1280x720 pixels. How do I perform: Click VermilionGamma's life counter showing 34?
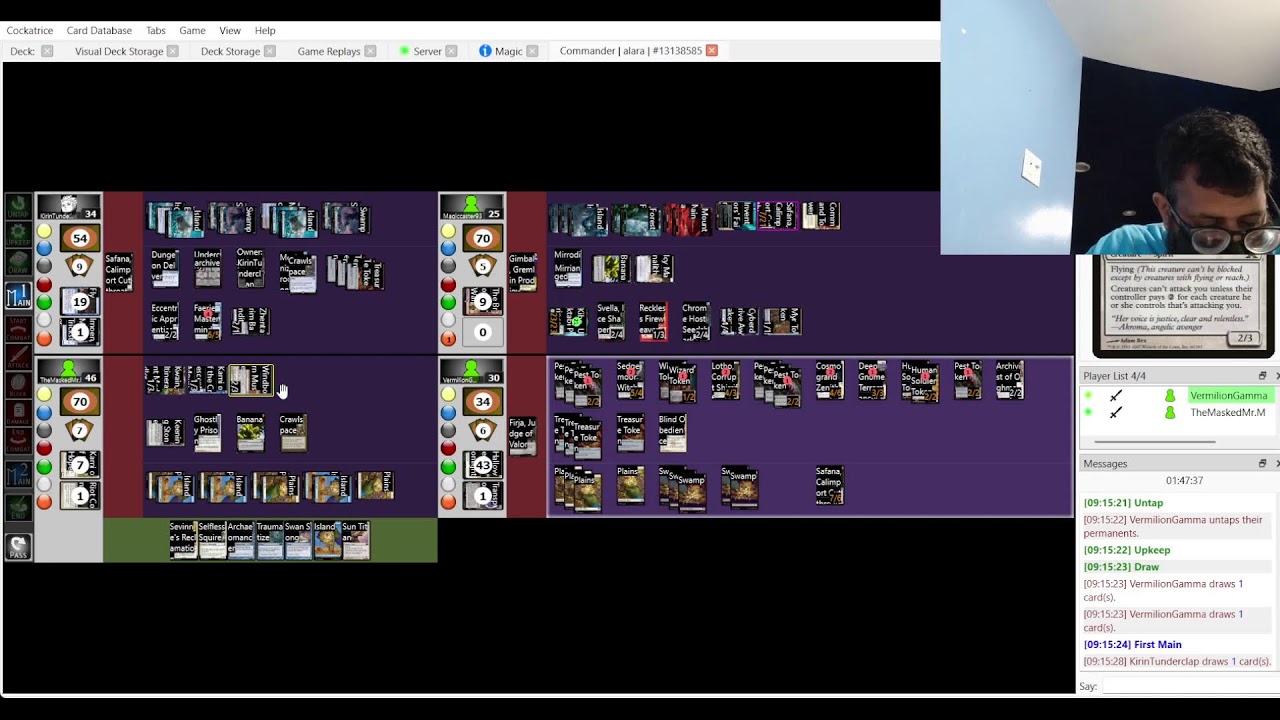pyautogui.click(x=483, y=402)
